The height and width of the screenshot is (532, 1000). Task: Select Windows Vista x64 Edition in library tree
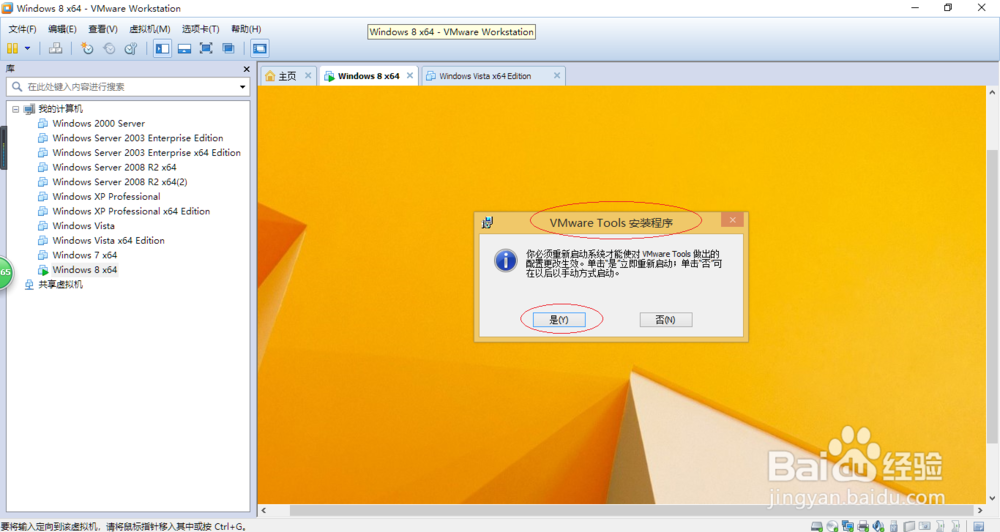click(x=108, y=240)
